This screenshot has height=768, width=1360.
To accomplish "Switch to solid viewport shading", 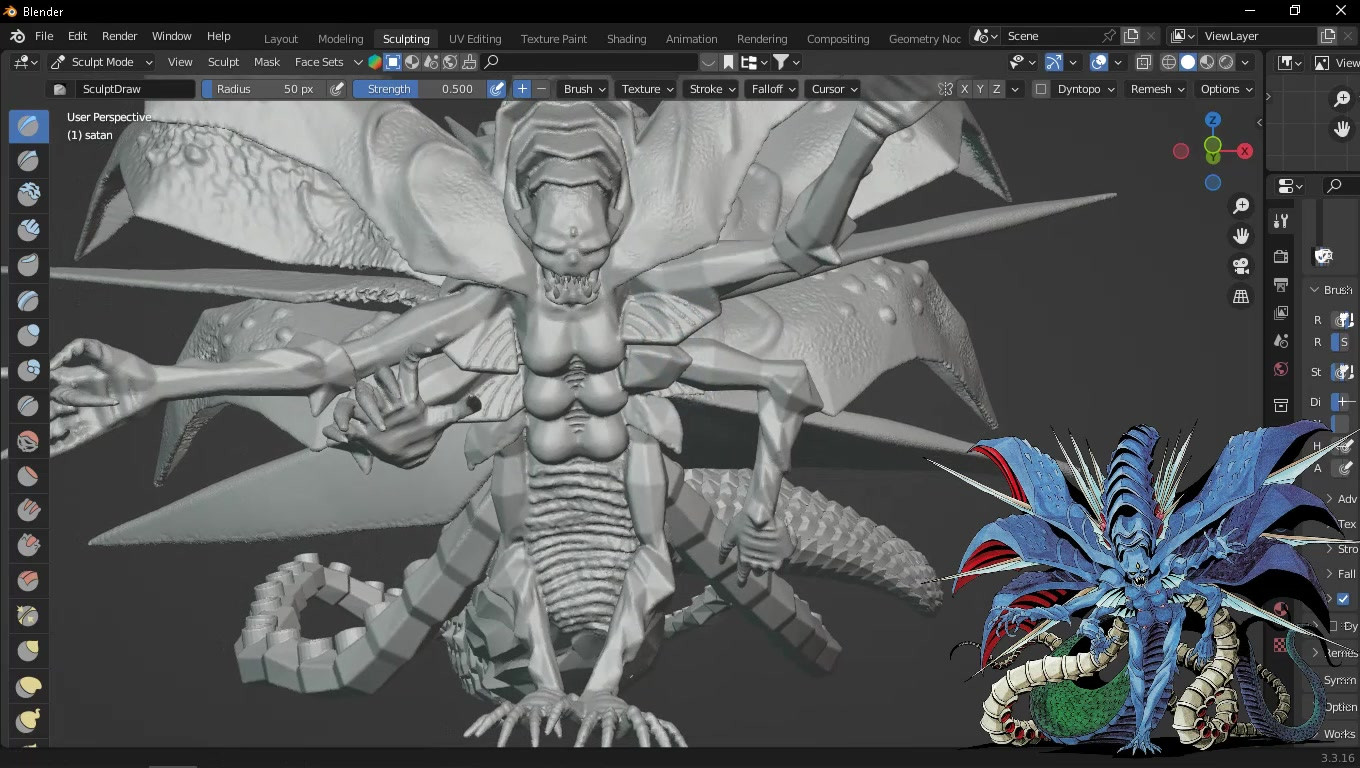I will (x=1188, y=62).
